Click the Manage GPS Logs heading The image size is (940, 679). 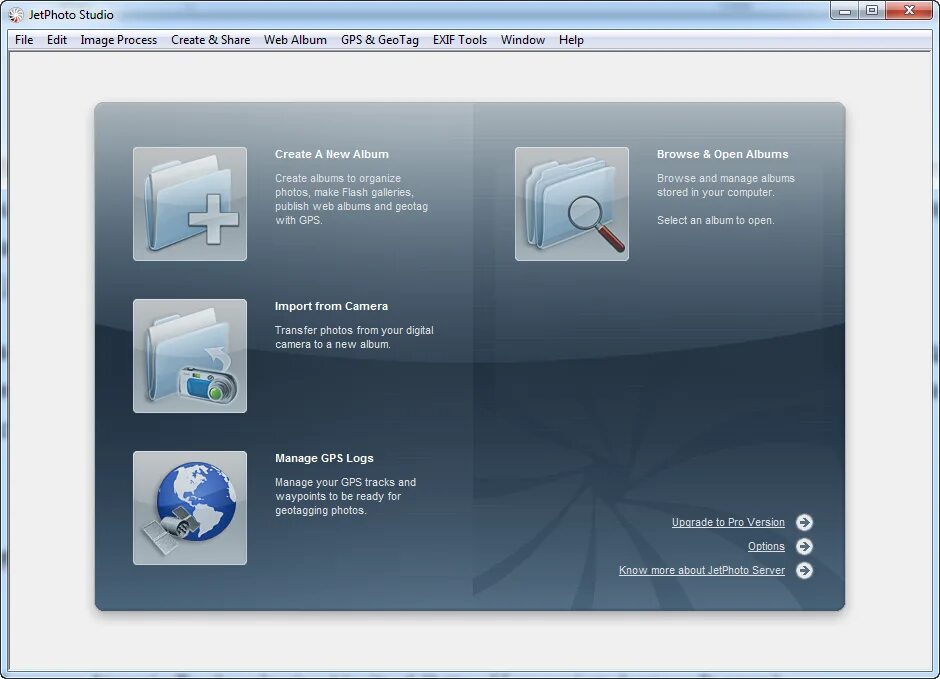tap(324, 458)
